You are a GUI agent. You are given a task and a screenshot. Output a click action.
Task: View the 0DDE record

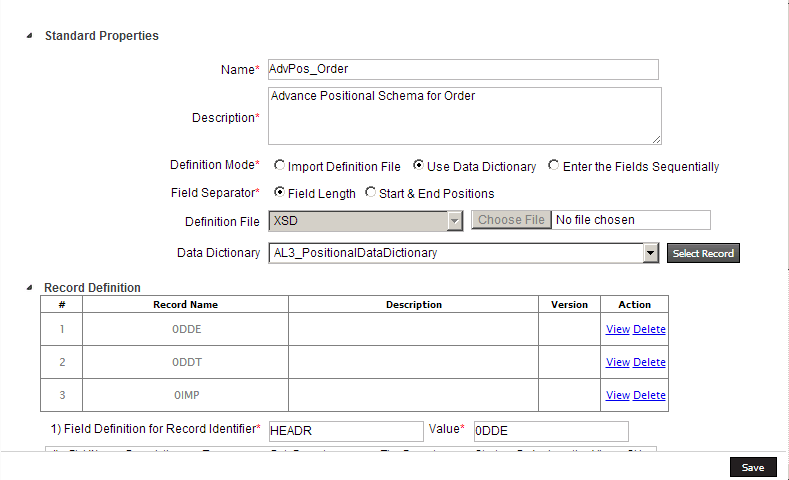point(617,330)
